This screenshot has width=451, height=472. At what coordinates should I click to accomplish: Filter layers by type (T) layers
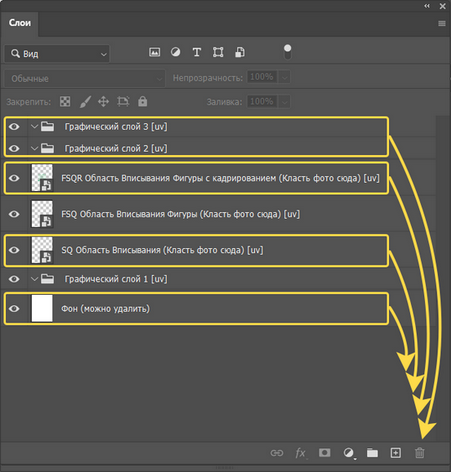[197, 52]
